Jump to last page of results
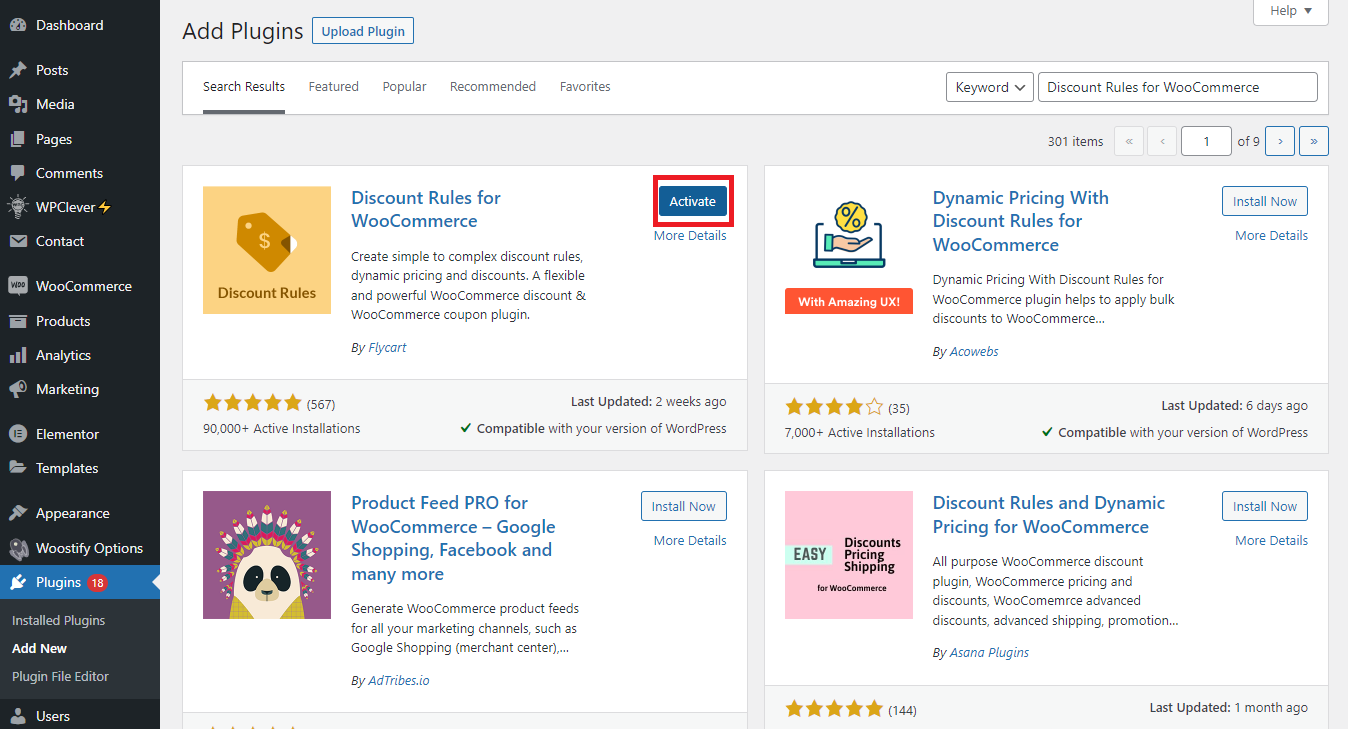Image resolution: width=1348 pixels, height=729 pixels. pos(1314,141)
